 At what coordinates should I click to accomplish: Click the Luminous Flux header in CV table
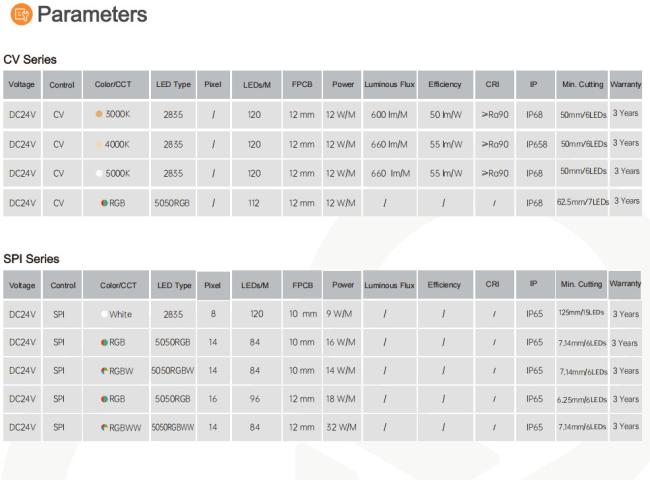pos(390,85)
